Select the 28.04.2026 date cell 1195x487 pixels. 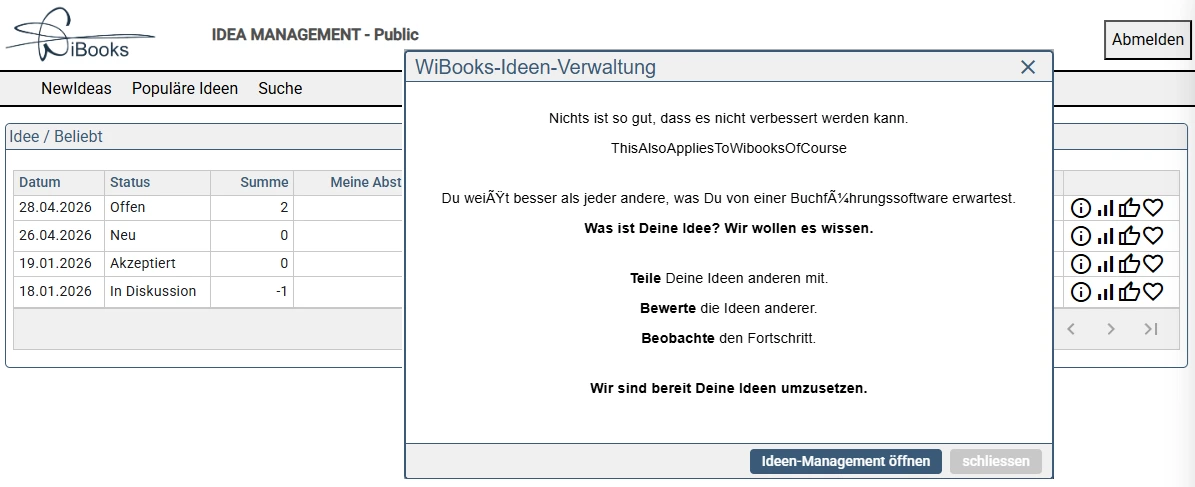click(59, 207)
